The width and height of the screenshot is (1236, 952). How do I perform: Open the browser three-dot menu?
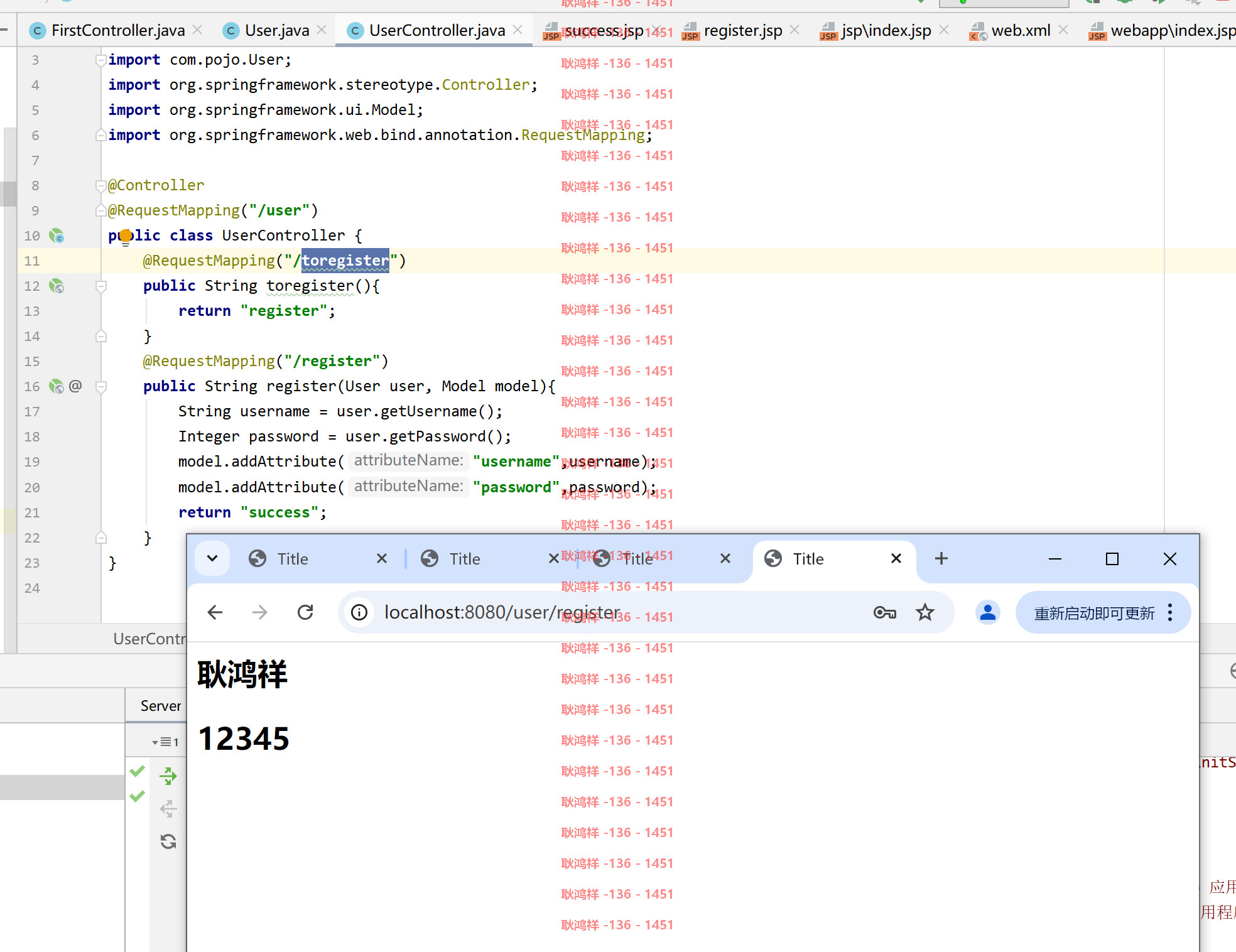pos(1170,612)
